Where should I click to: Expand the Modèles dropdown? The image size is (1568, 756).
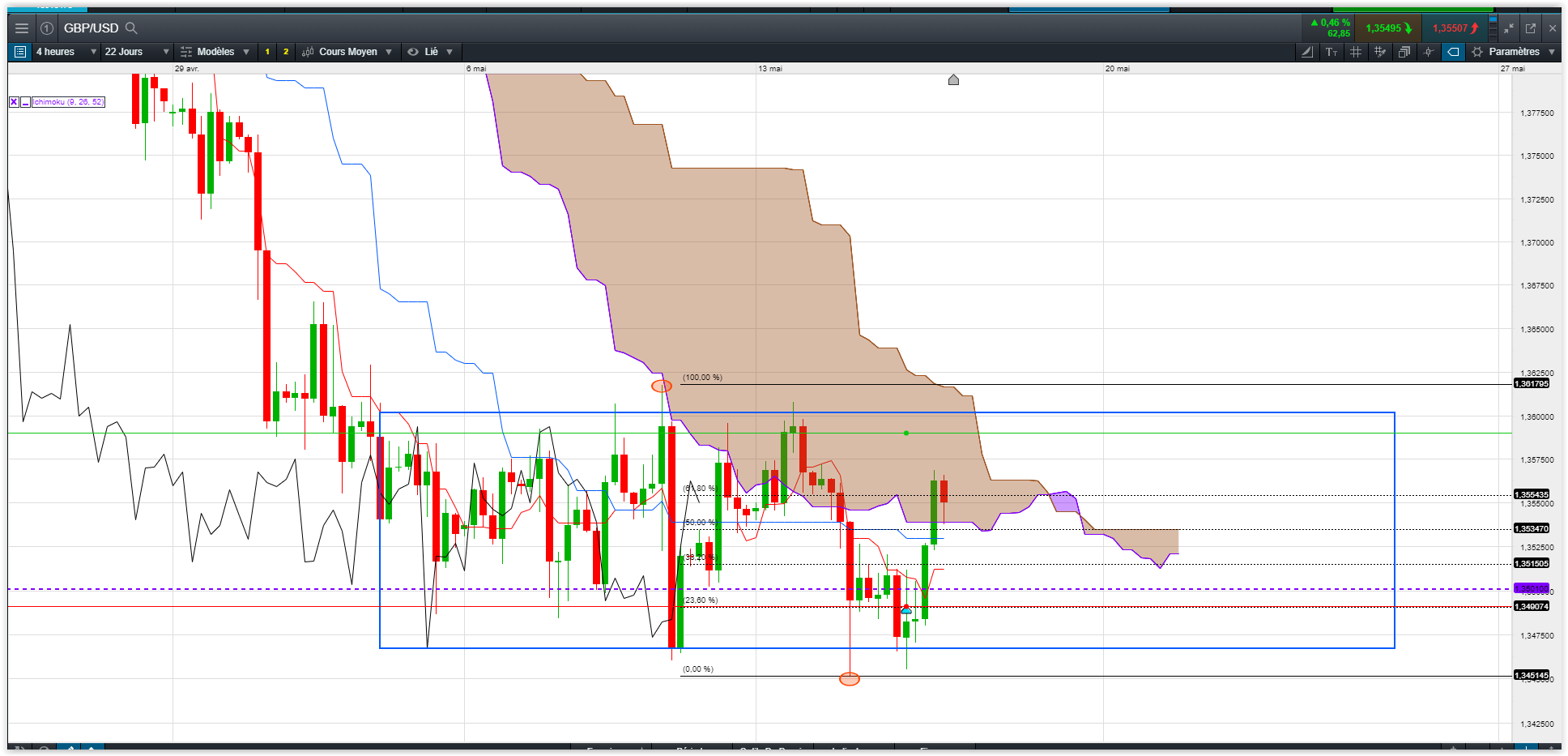pos(215,52)
